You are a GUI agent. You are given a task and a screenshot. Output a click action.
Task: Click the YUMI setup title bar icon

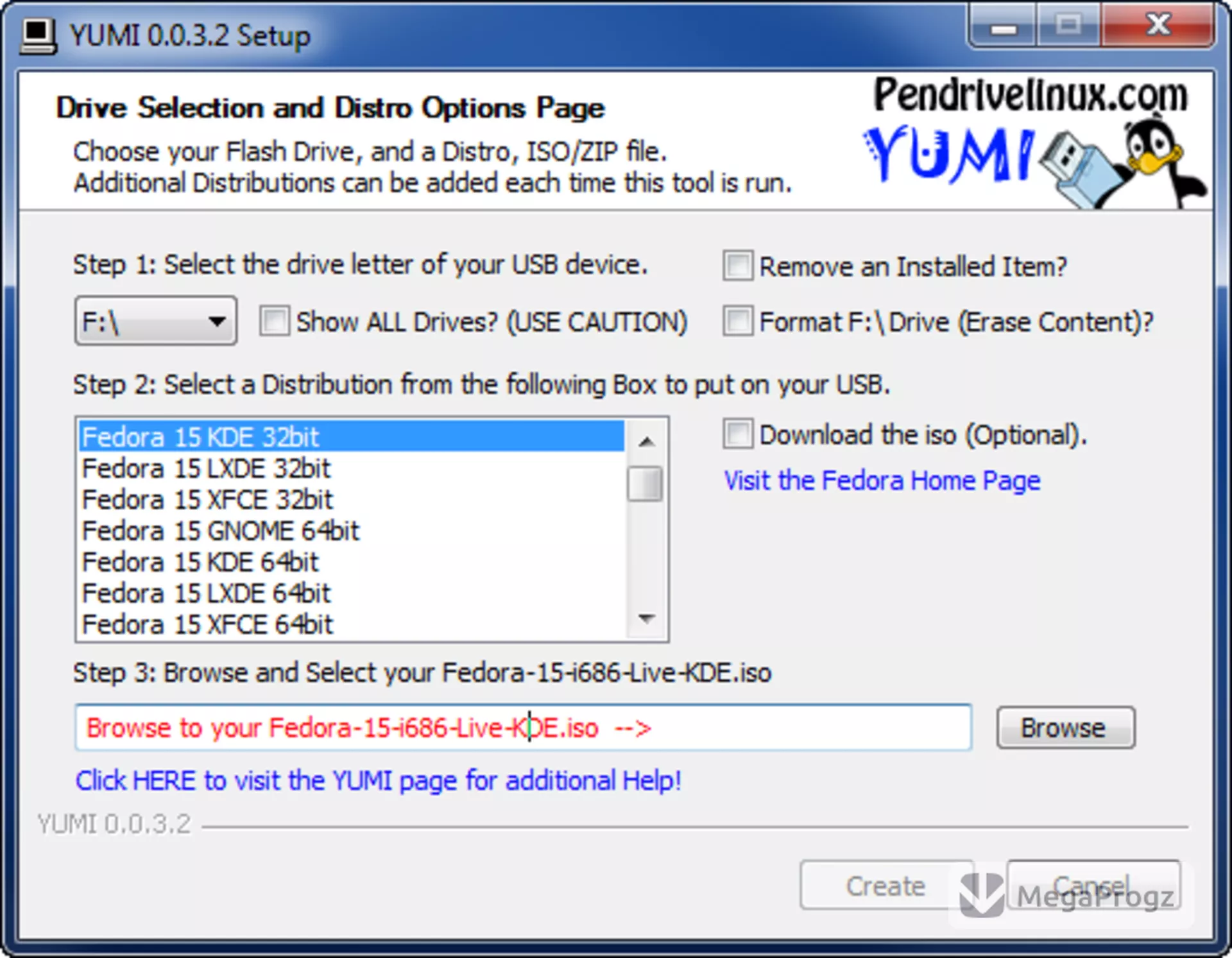point(37,36)
